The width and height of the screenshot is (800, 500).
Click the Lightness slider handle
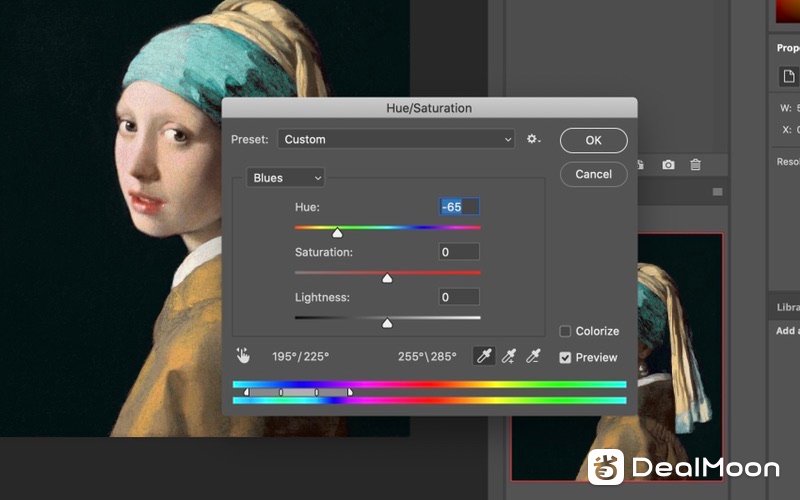[x=387, y=323]
